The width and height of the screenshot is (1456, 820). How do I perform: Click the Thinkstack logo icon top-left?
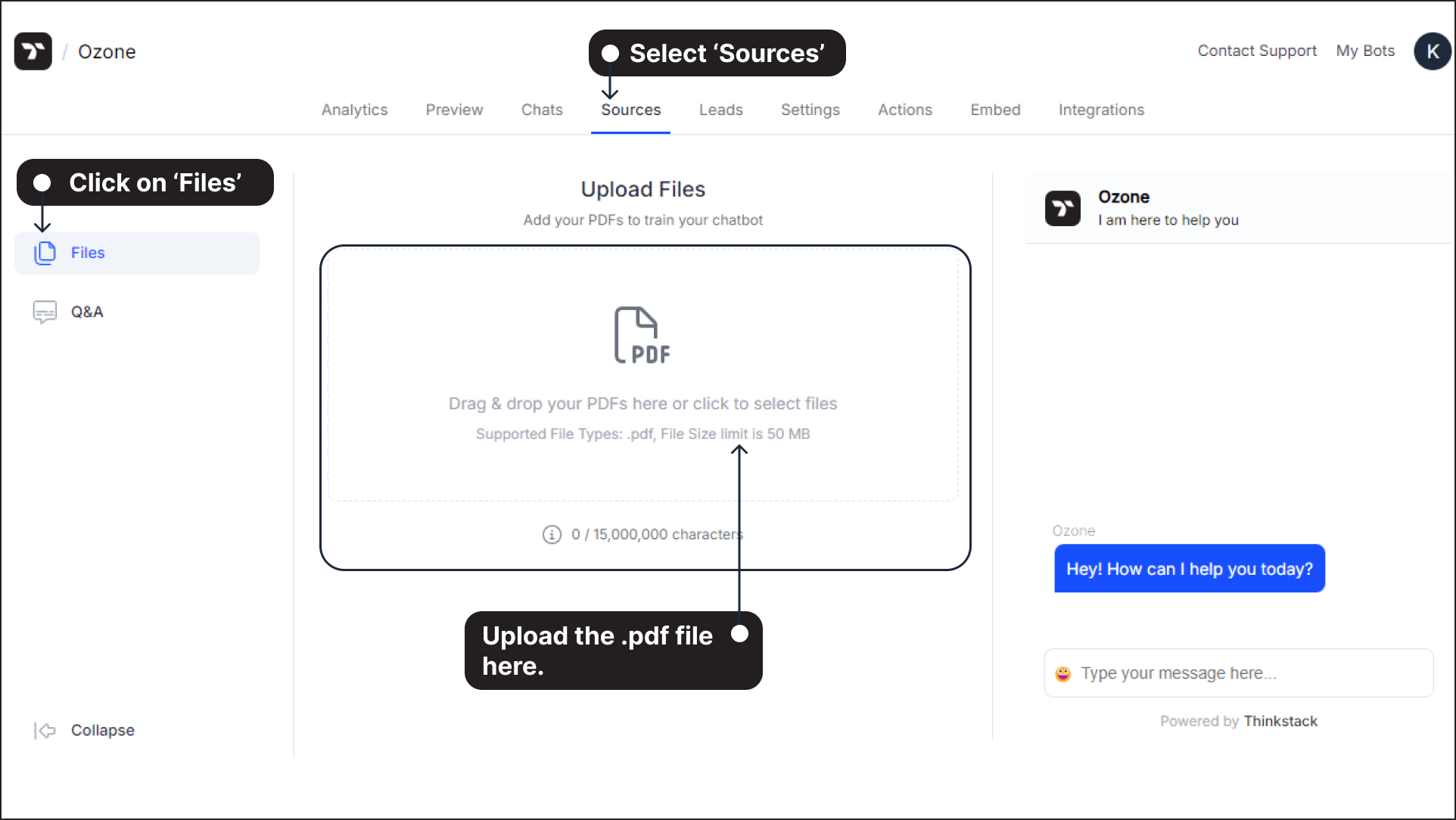tap(34, 51)
